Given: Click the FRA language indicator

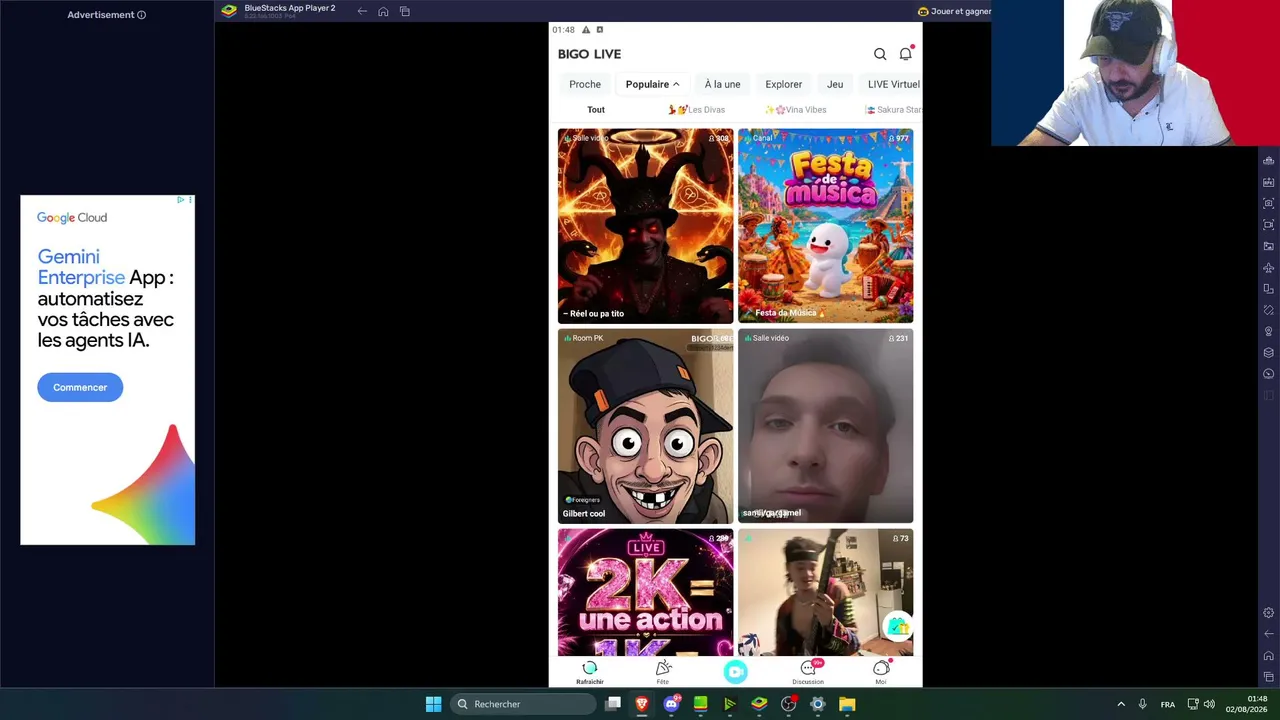Looking at the screenshot, I should coord(1167,704).
